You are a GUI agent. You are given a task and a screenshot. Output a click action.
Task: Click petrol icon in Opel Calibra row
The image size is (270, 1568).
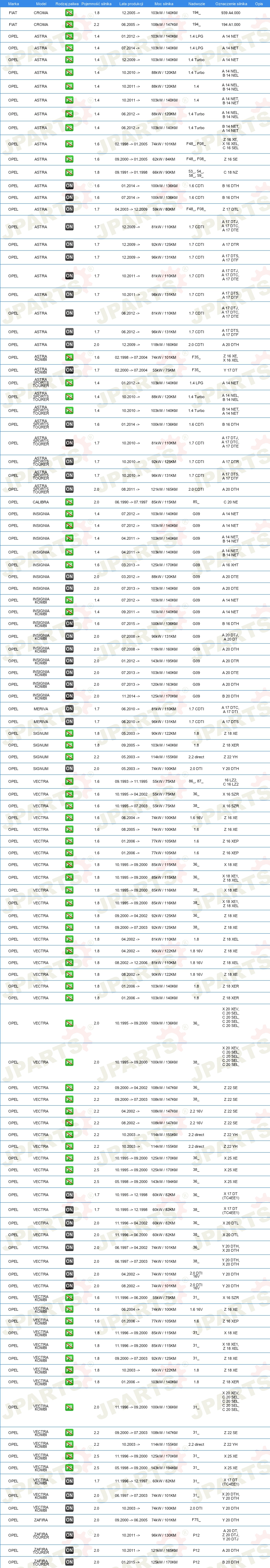69,502
